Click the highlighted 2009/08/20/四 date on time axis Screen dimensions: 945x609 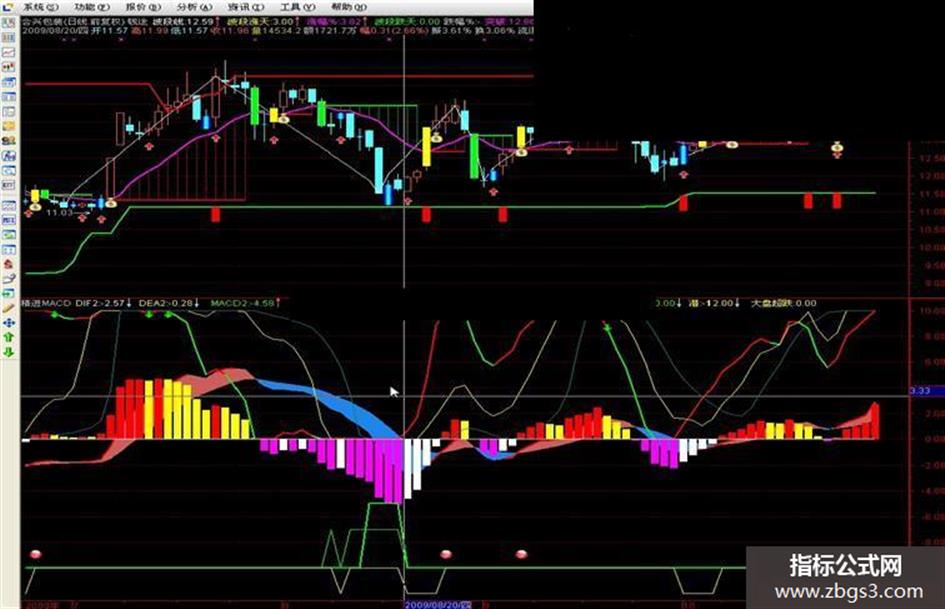[437, 604]
